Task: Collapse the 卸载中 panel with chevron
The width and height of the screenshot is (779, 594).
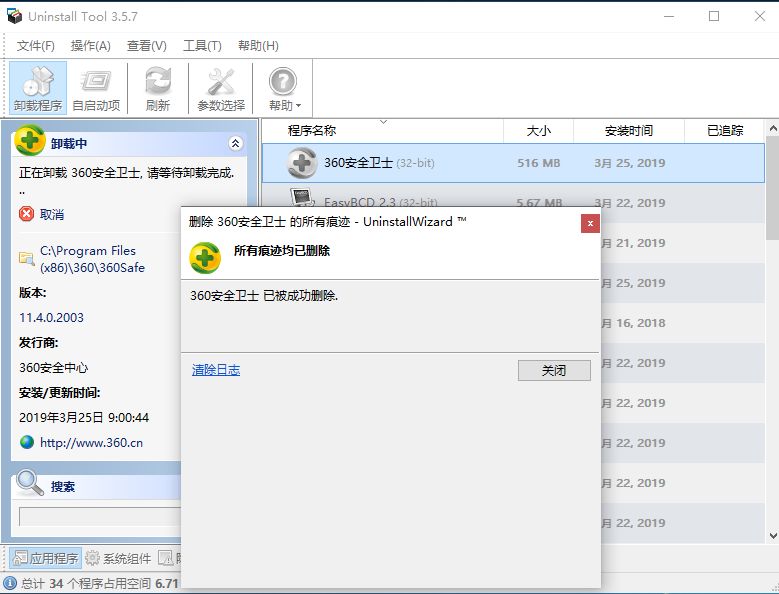Action: click(x=235, y=144)
